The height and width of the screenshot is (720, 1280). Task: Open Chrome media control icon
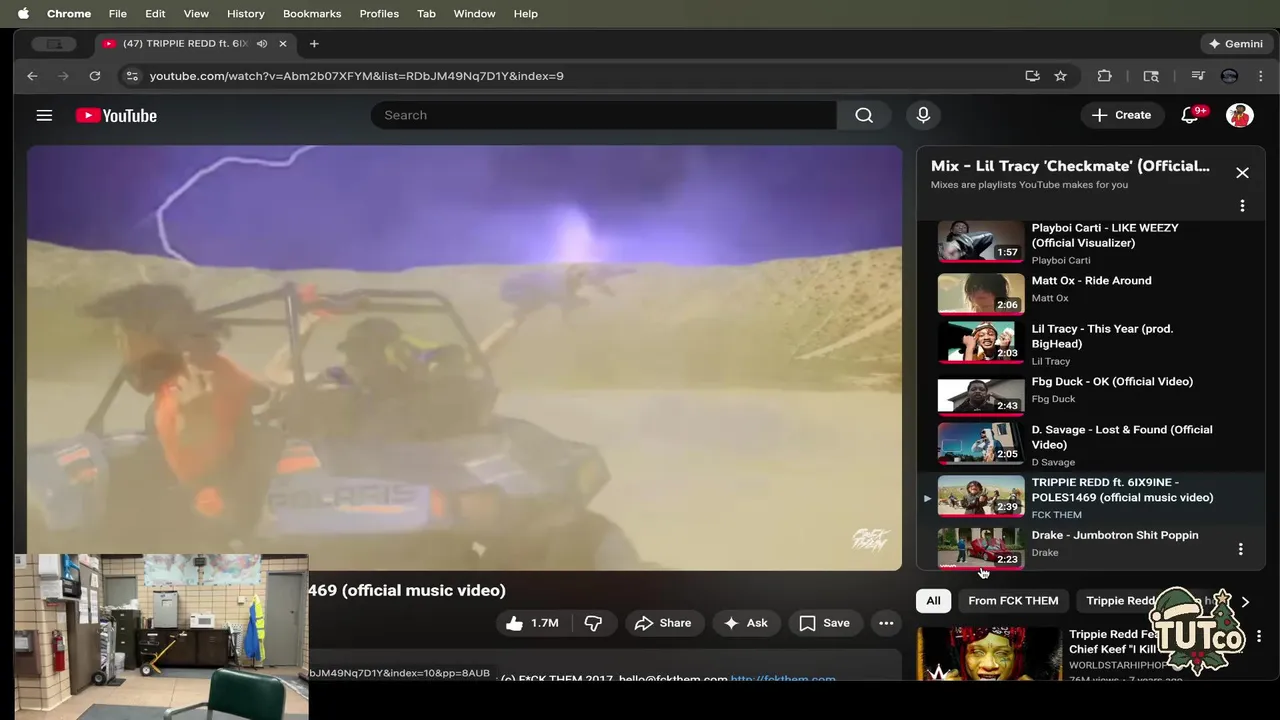pos(1198,76)
